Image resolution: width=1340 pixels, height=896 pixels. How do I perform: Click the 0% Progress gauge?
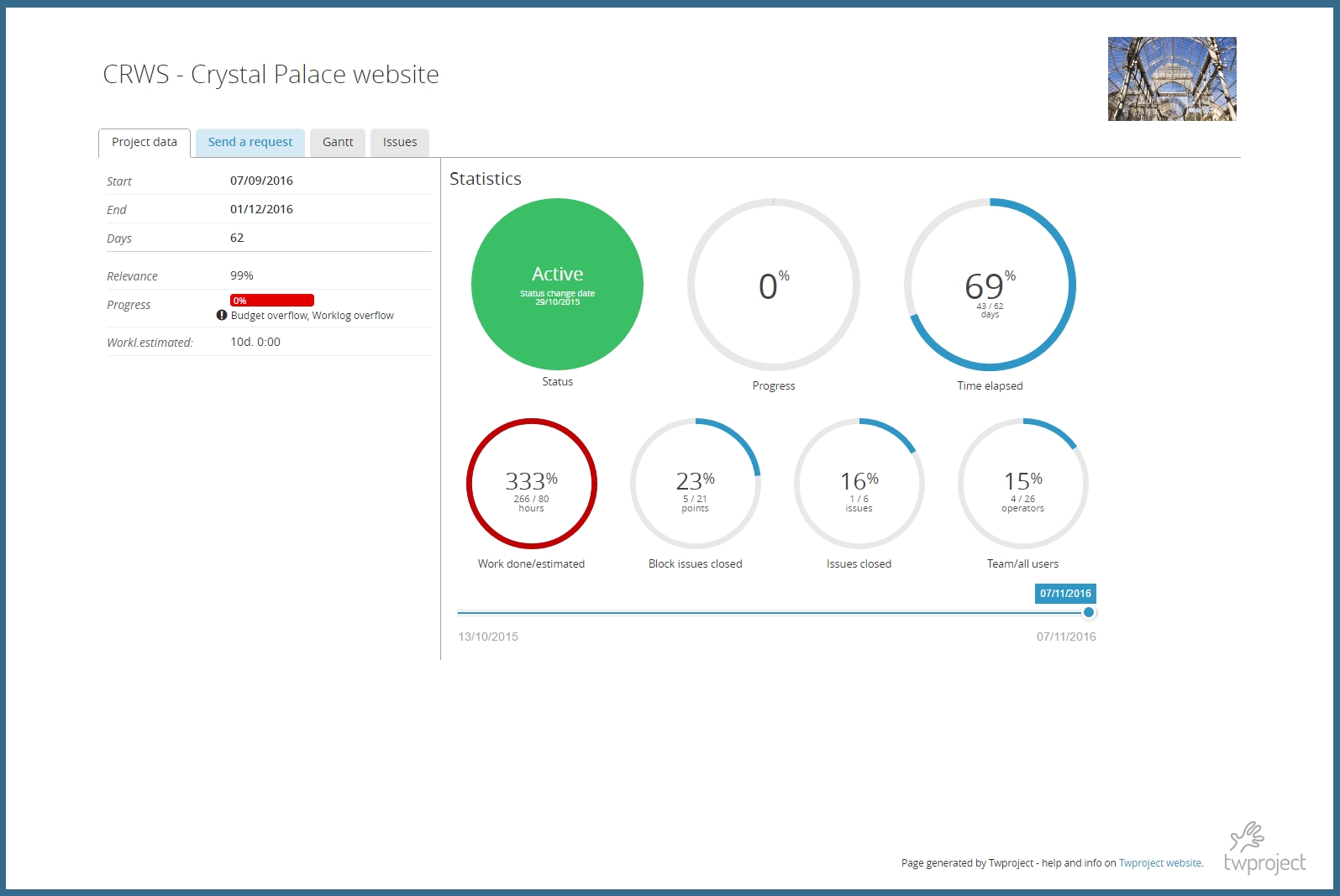773,285
